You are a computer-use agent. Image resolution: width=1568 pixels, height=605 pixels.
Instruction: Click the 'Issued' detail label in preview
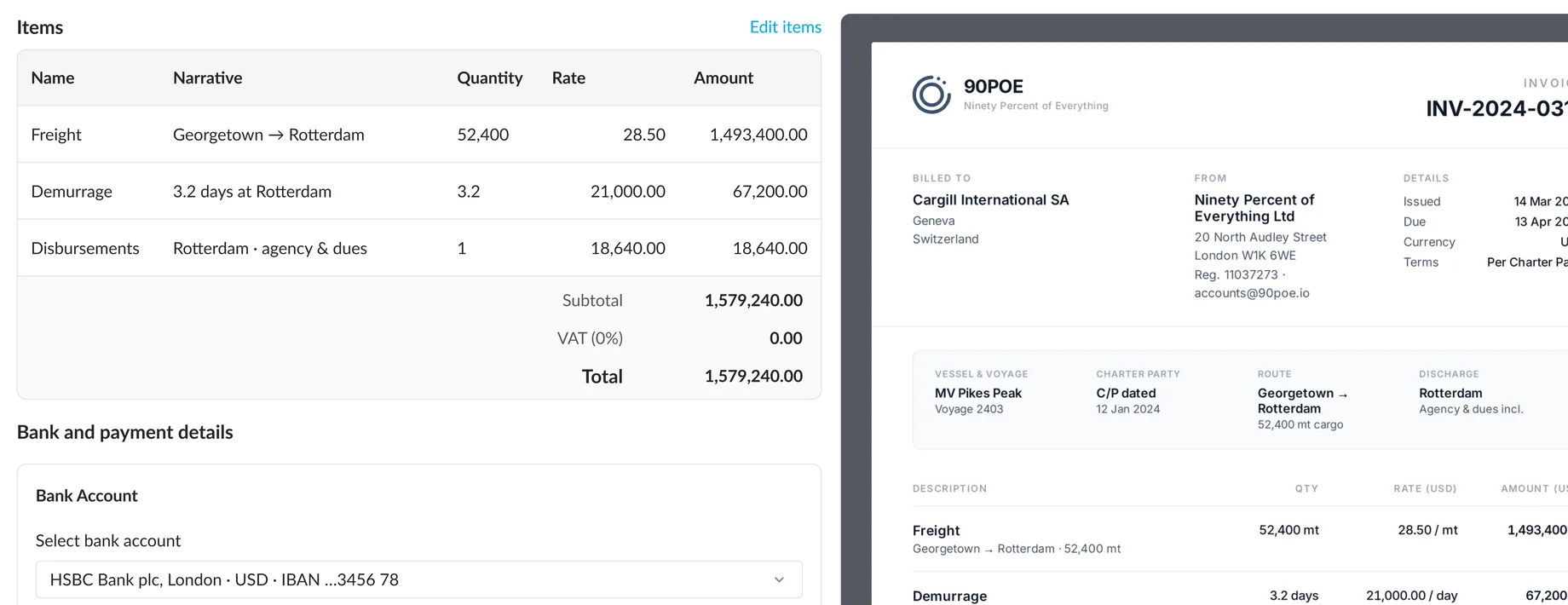pyautogui.click(x=1422, y=201)
